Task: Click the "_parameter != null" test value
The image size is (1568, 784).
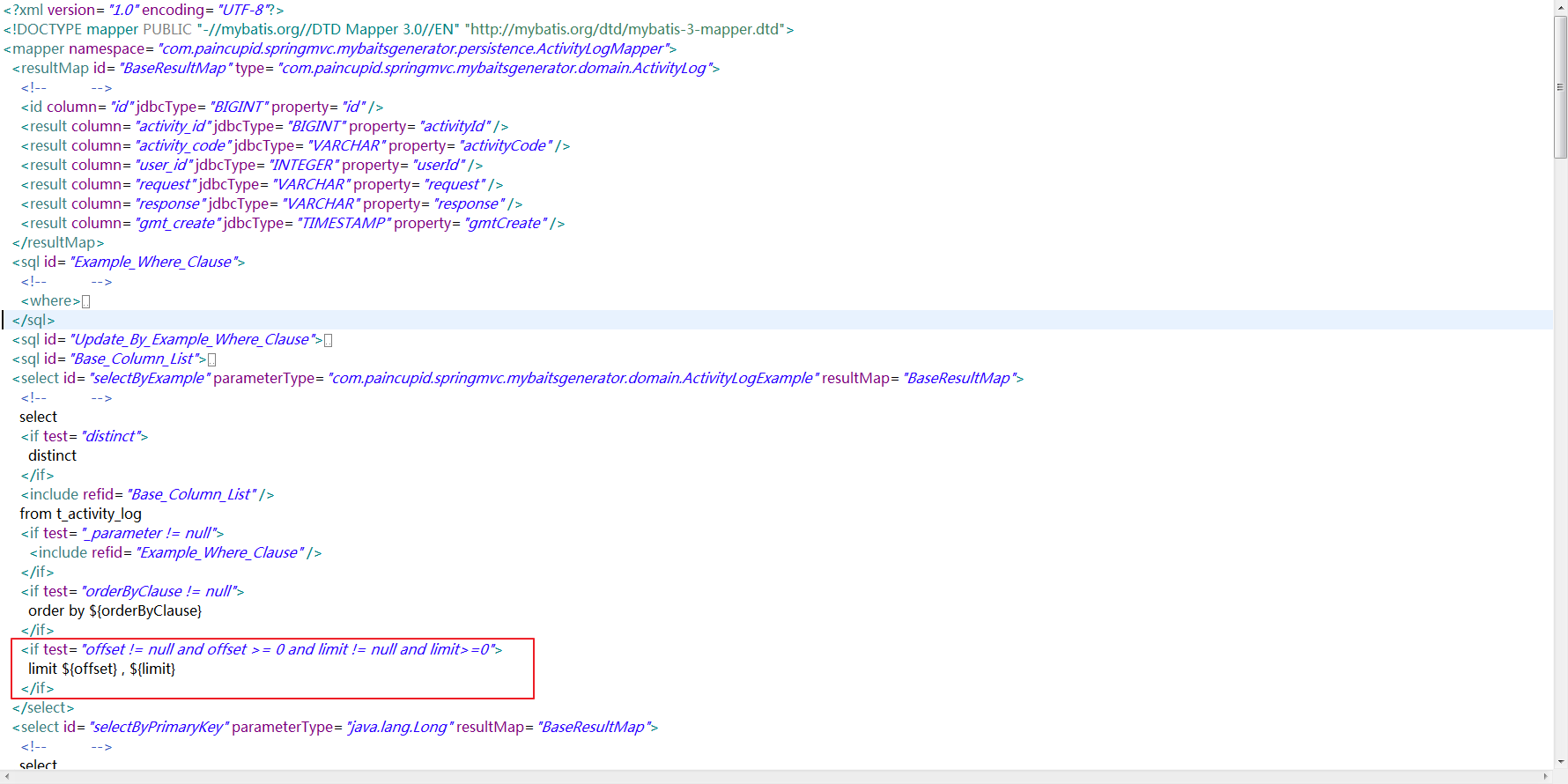Action: pos(150,534)
